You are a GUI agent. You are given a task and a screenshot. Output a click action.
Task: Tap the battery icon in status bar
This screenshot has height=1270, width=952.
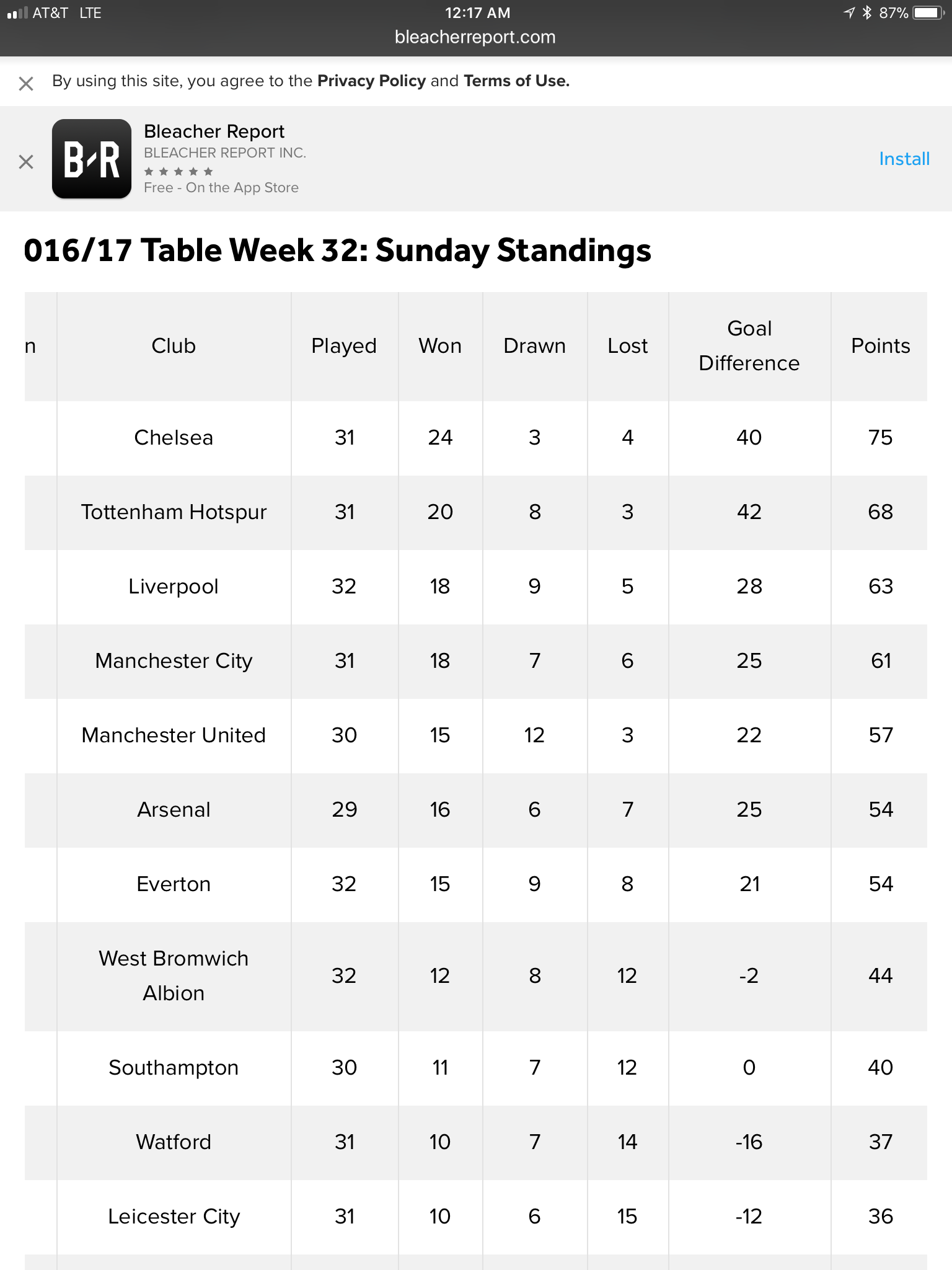928,13
